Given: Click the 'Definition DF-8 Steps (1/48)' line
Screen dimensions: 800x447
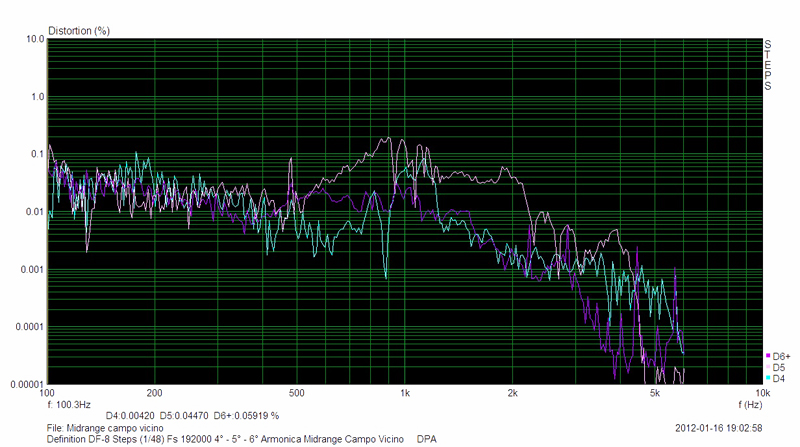Looking at the screenshot, I should [x=106, y=439].
